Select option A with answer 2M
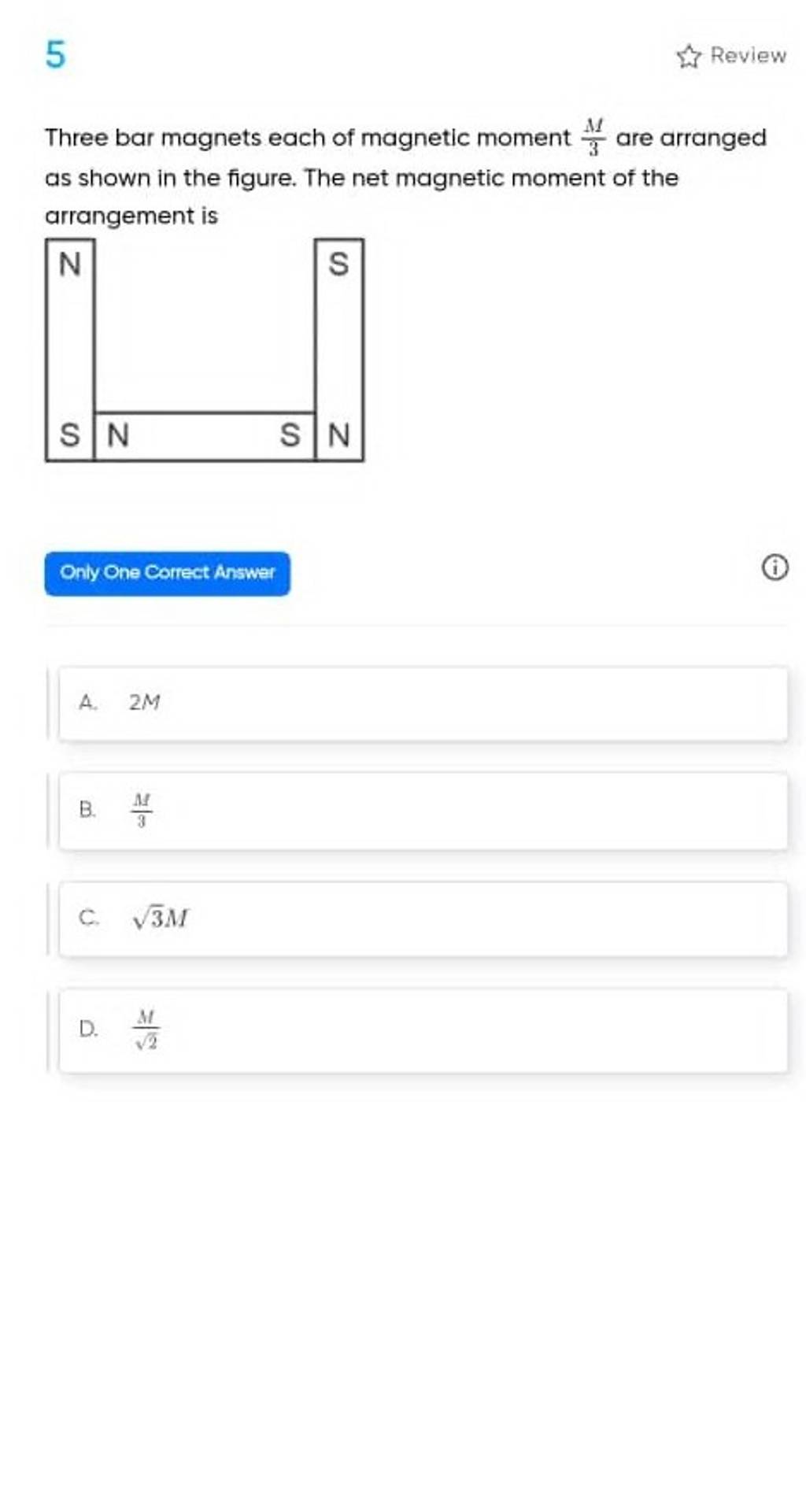Image resolution: width=806 pixels, height=1512 pixels. click(423, 703)
